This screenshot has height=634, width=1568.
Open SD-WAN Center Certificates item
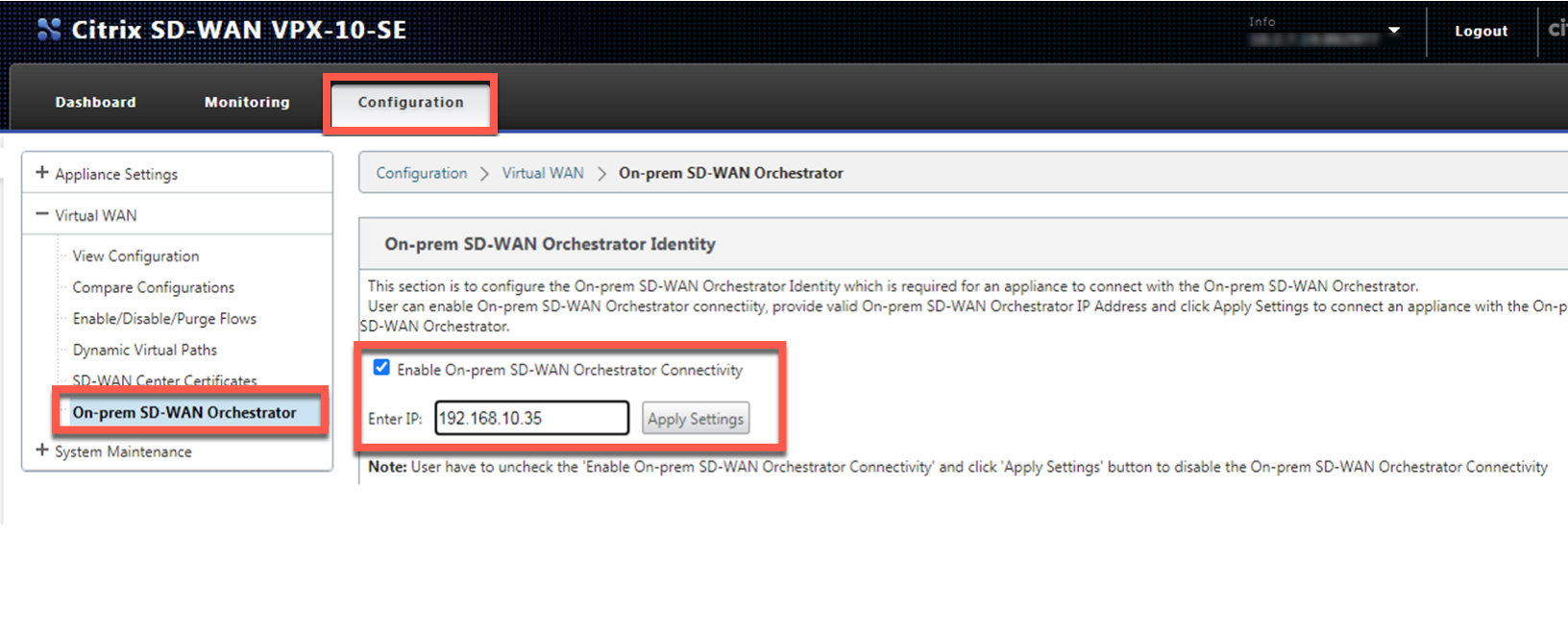[164, 380]
